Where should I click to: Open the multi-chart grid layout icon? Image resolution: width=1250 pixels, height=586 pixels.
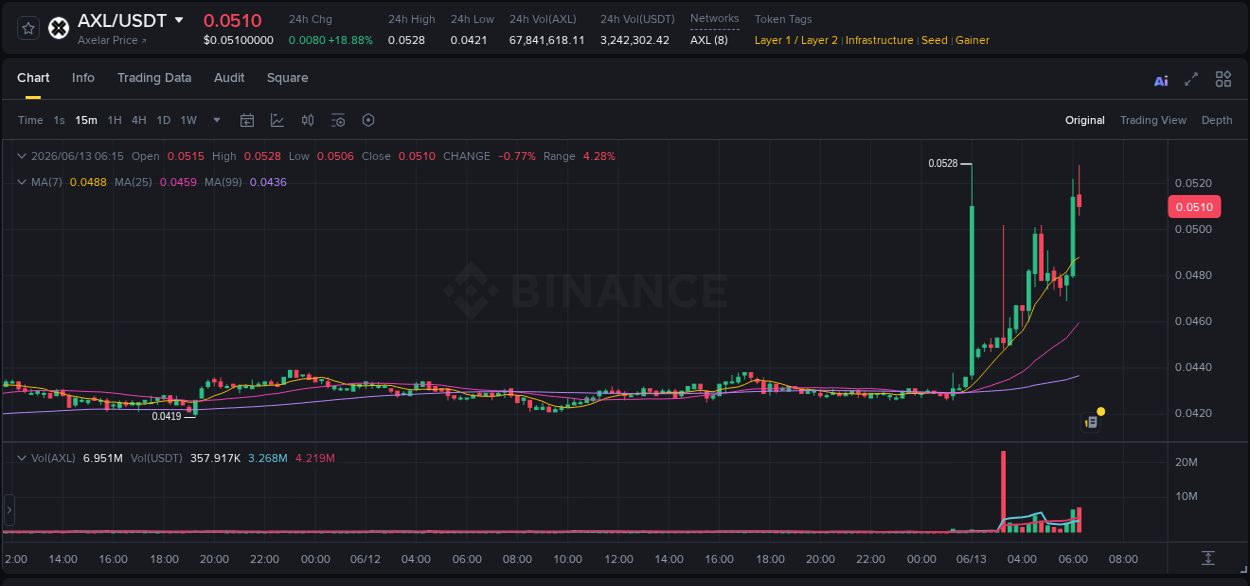[x=1223, y=79]
